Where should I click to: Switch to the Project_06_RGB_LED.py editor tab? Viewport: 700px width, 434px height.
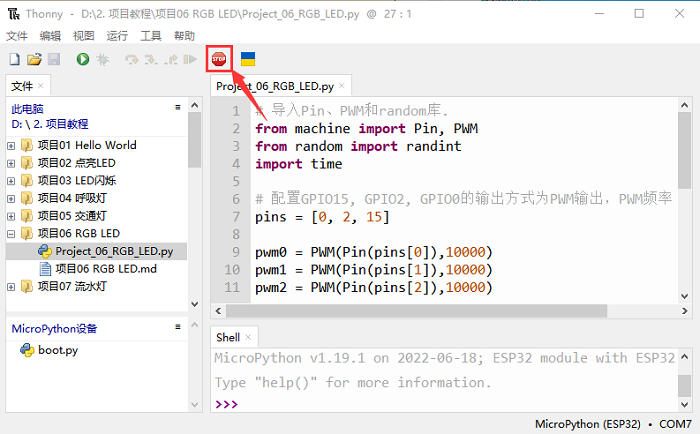[x=276, y=86]
